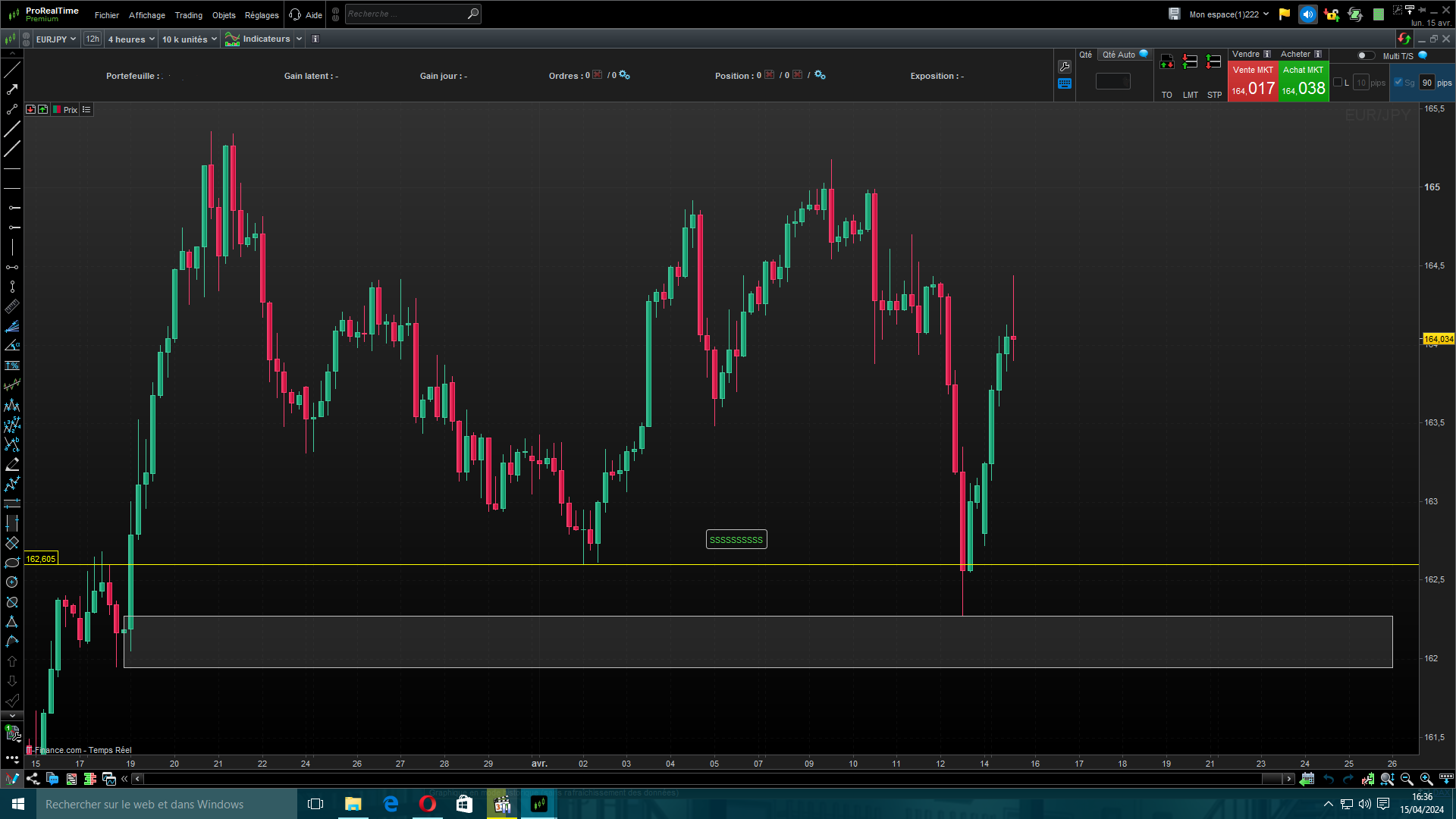Open the trading settings wrench icon
This screenshot has width=1456, height=819.
(x=1065, y=67)
